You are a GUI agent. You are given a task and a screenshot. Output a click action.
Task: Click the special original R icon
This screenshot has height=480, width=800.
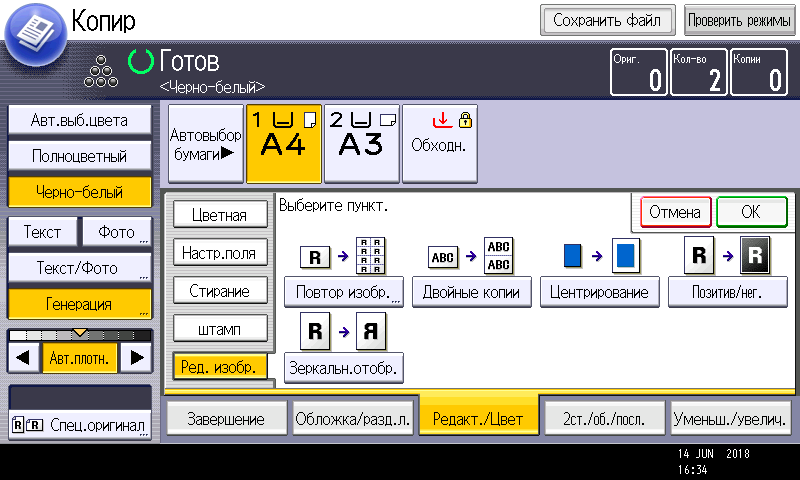pyautogui.click(x=28, y=424)
